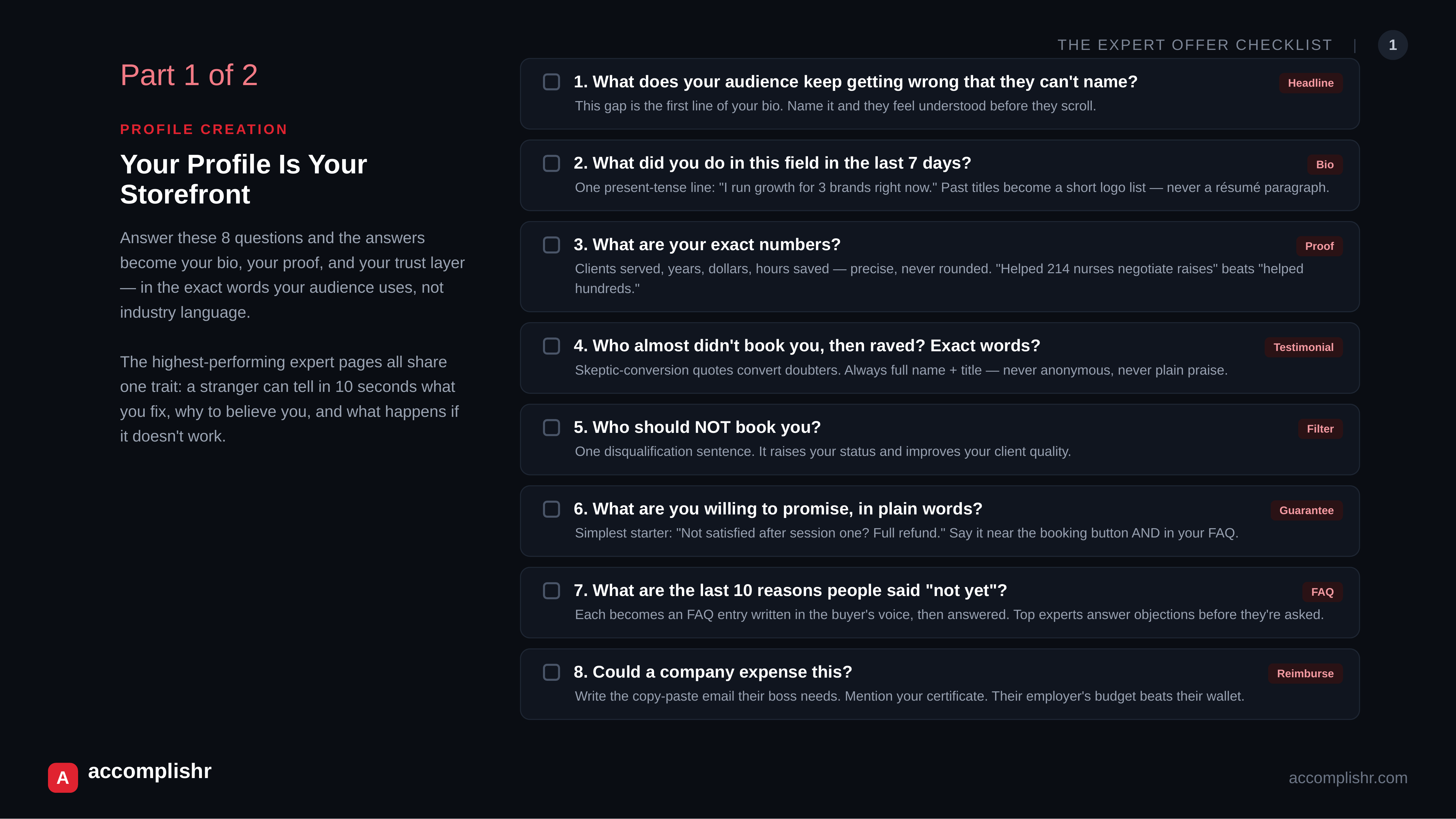1456x819 pixels.
Task: Check the who should NOT book checkbox
Action: click(x=551, y=427)
